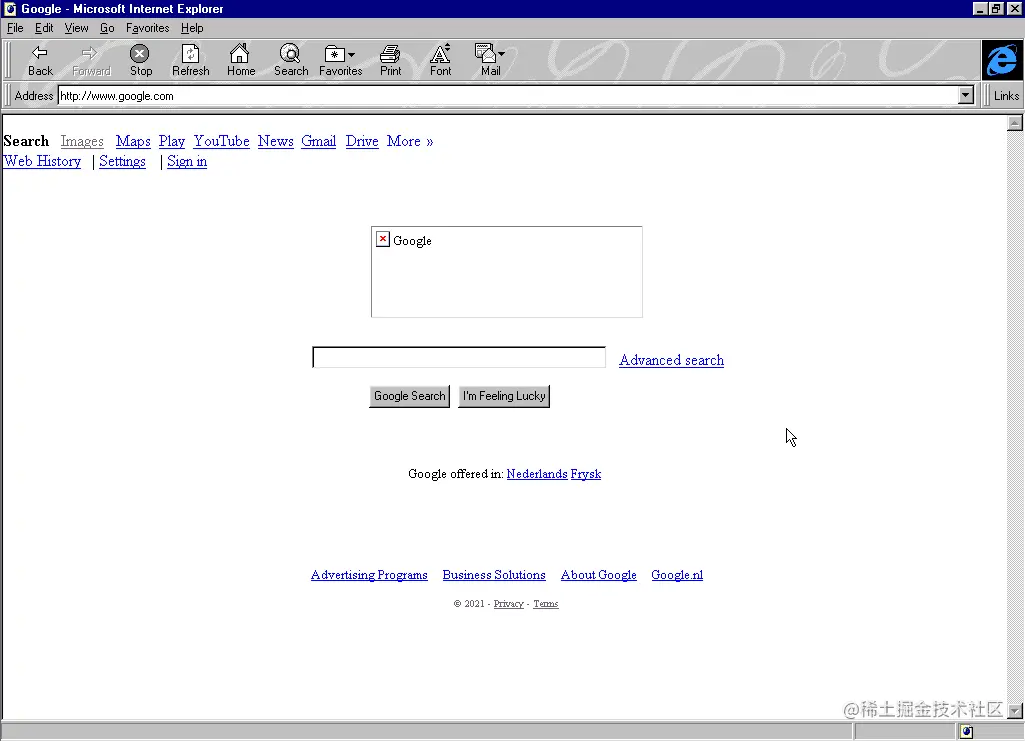Open the address bar history dropdown
Screen dimensions: 1025x741
966,95
